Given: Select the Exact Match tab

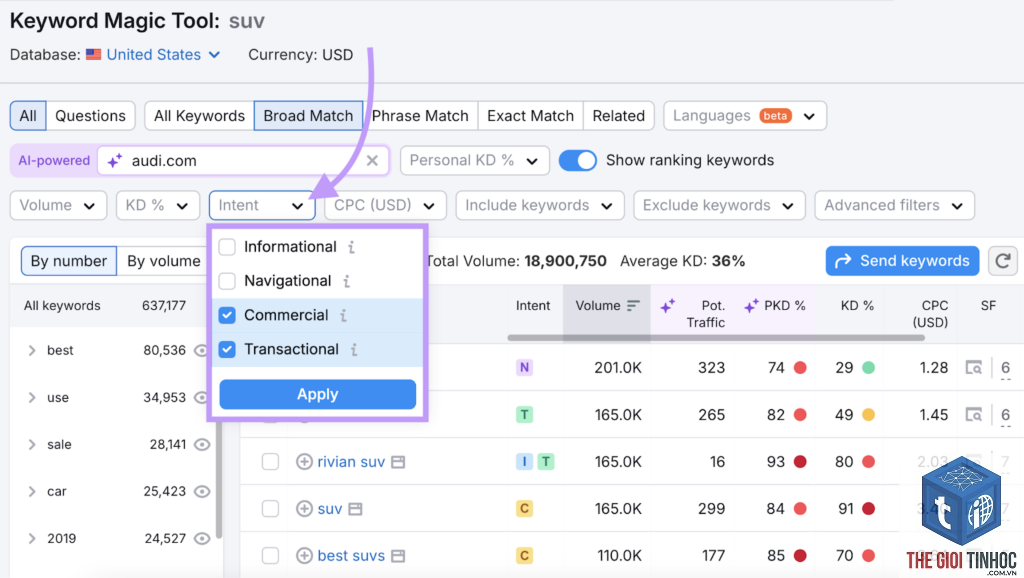Looking at the screenshot, I should click(x=530, y=116).
